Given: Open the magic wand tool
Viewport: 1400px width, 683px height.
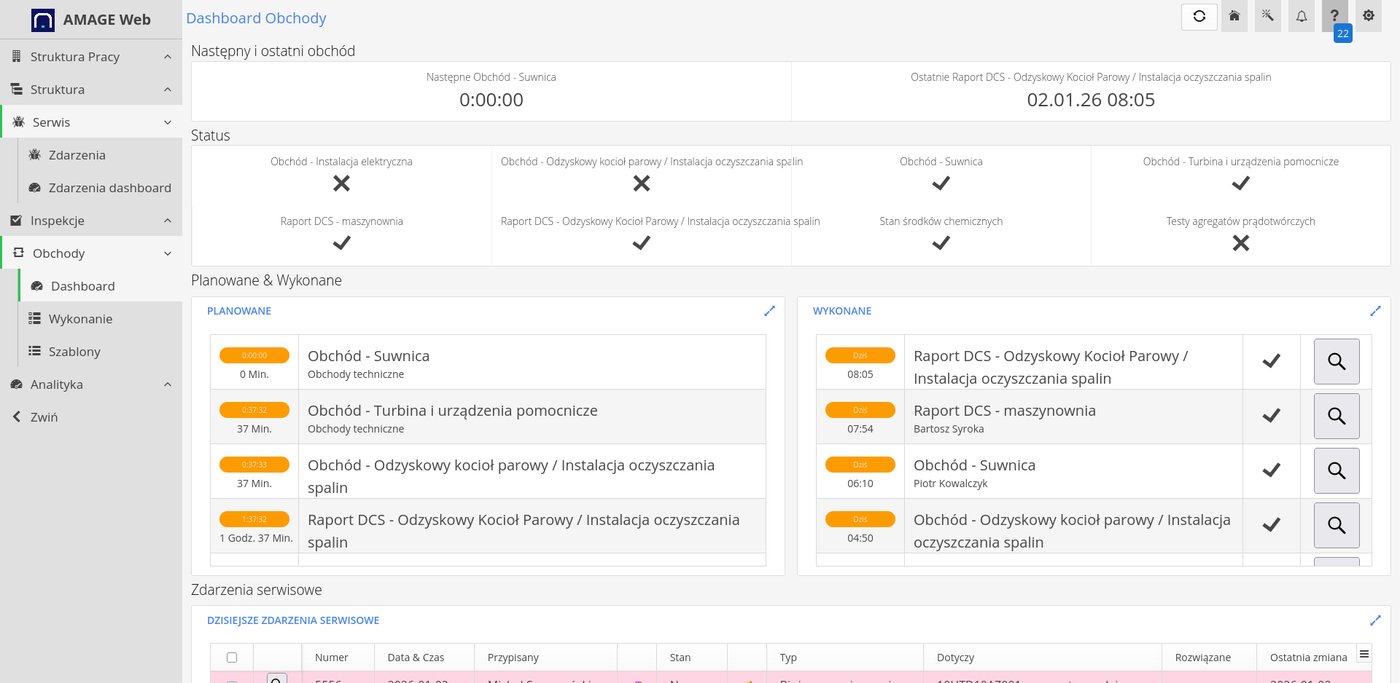Looking at the screenshot, I should [1268, 16].
